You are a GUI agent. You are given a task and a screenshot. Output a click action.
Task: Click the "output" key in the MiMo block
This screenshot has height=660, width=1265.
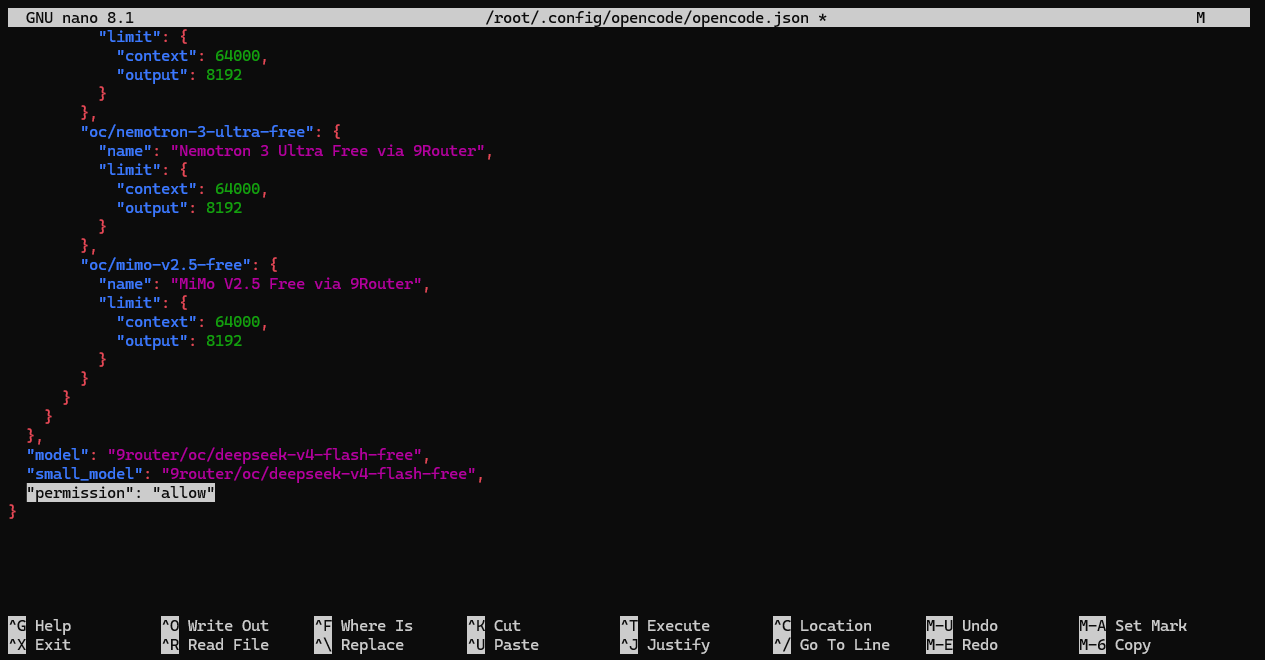(x=152, y=341)
